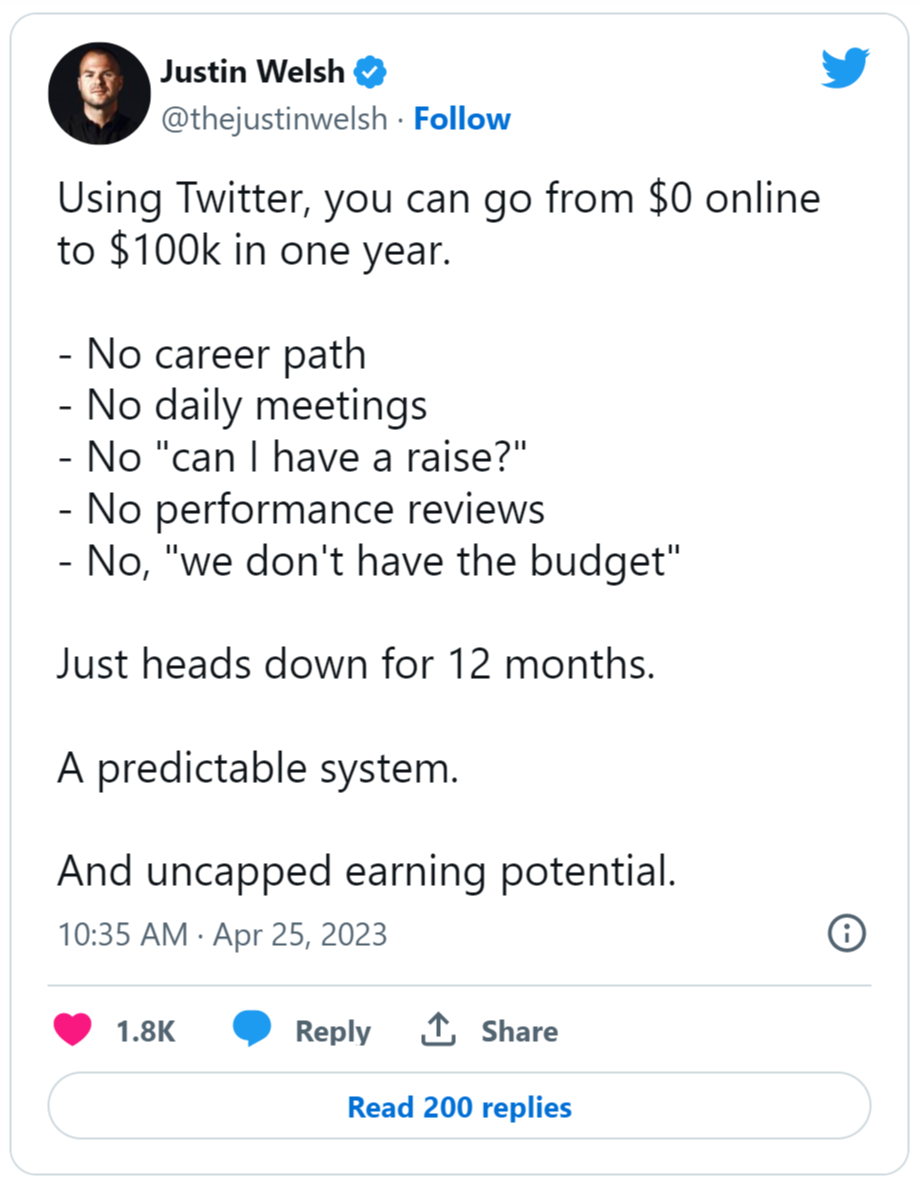Click the "No performance reviews" line

pos(301,509)
